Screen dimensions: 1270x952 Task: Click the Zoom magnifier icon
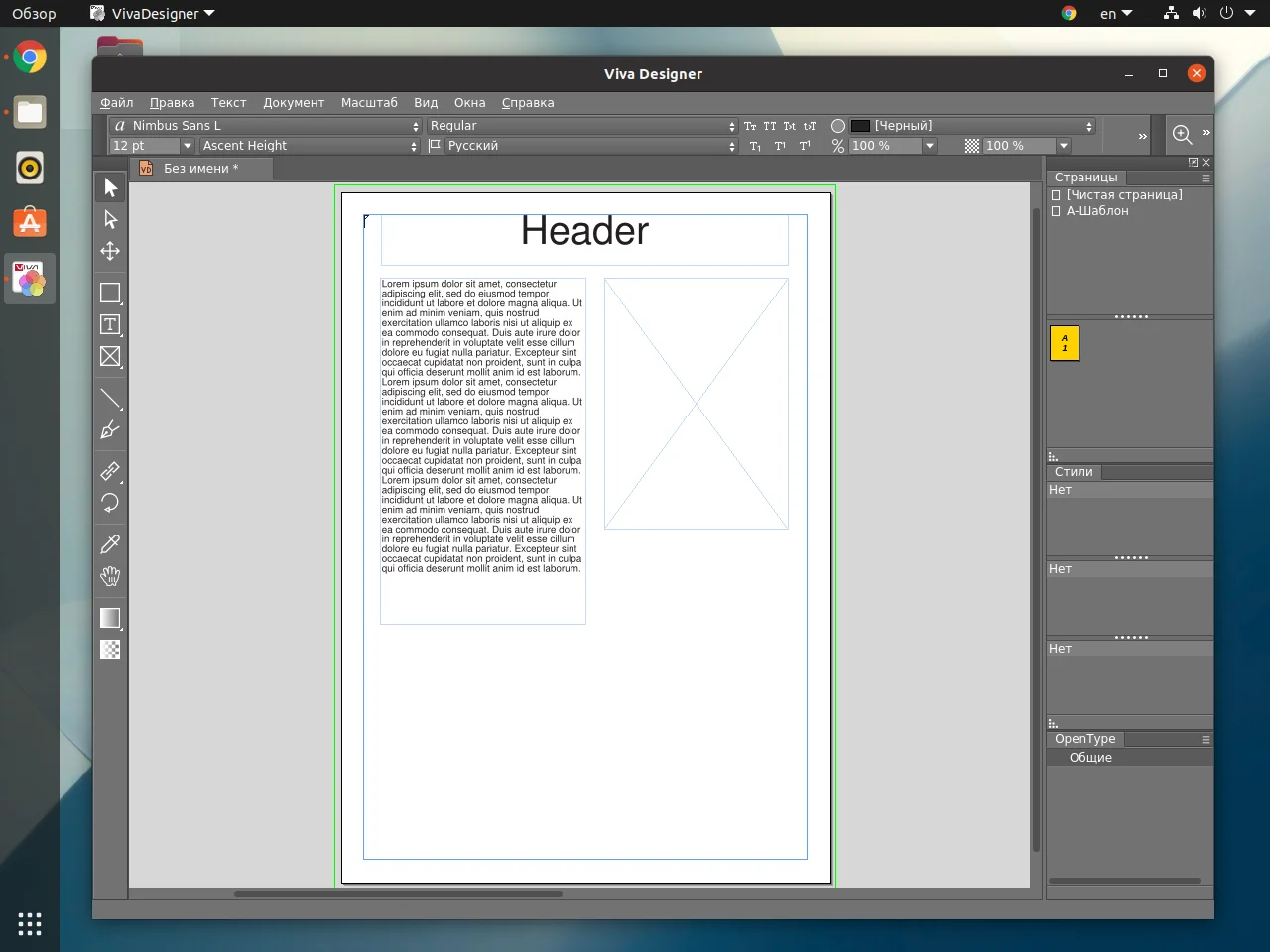(x=1182, y=135)
